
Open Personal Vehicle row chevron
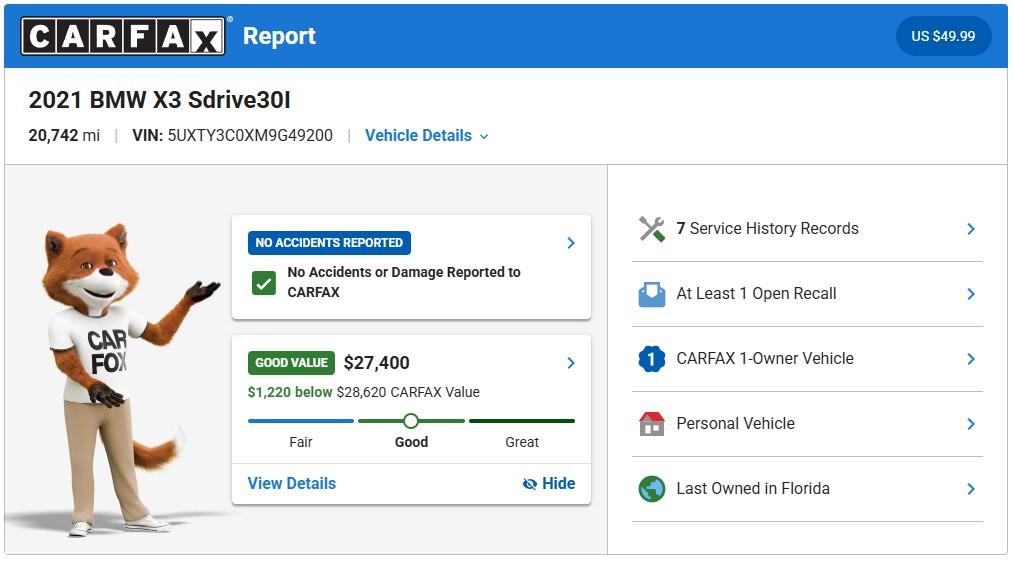point(971,424)
